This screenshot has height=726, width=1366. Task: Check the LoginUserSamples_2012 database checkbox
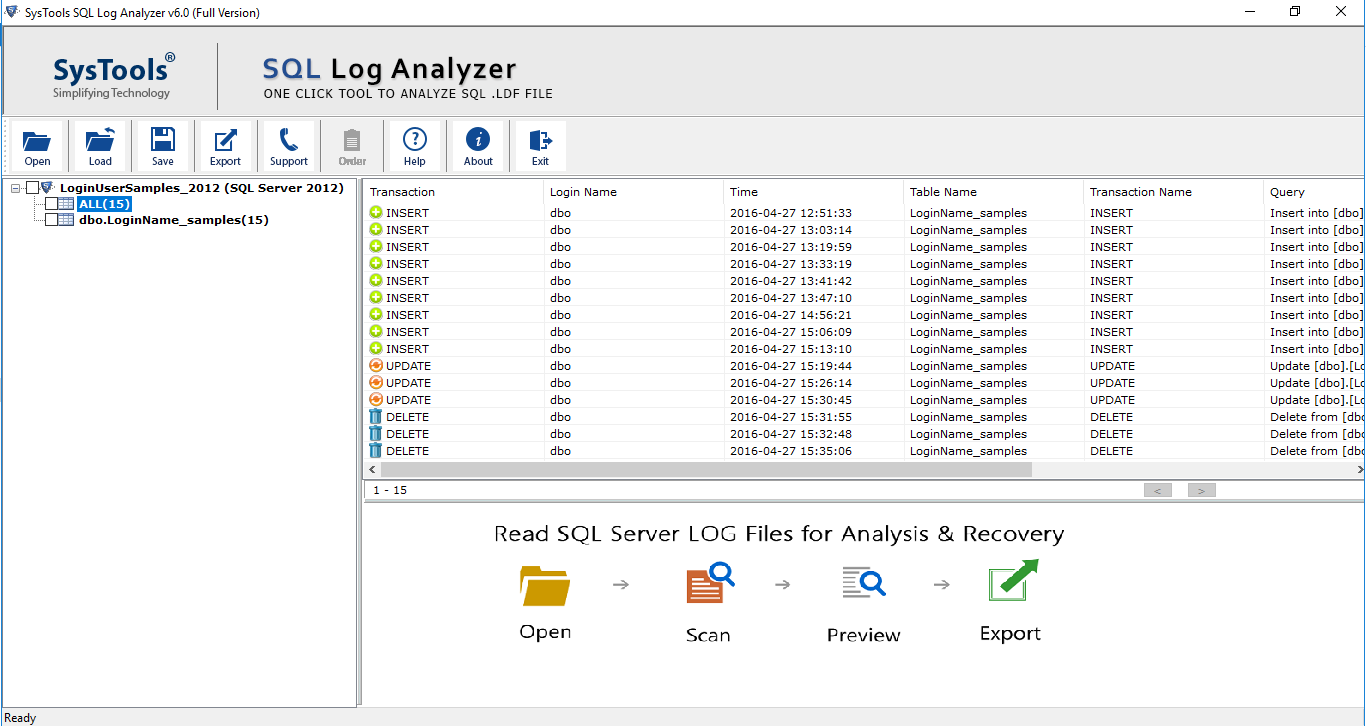click(x=32, y=188)
